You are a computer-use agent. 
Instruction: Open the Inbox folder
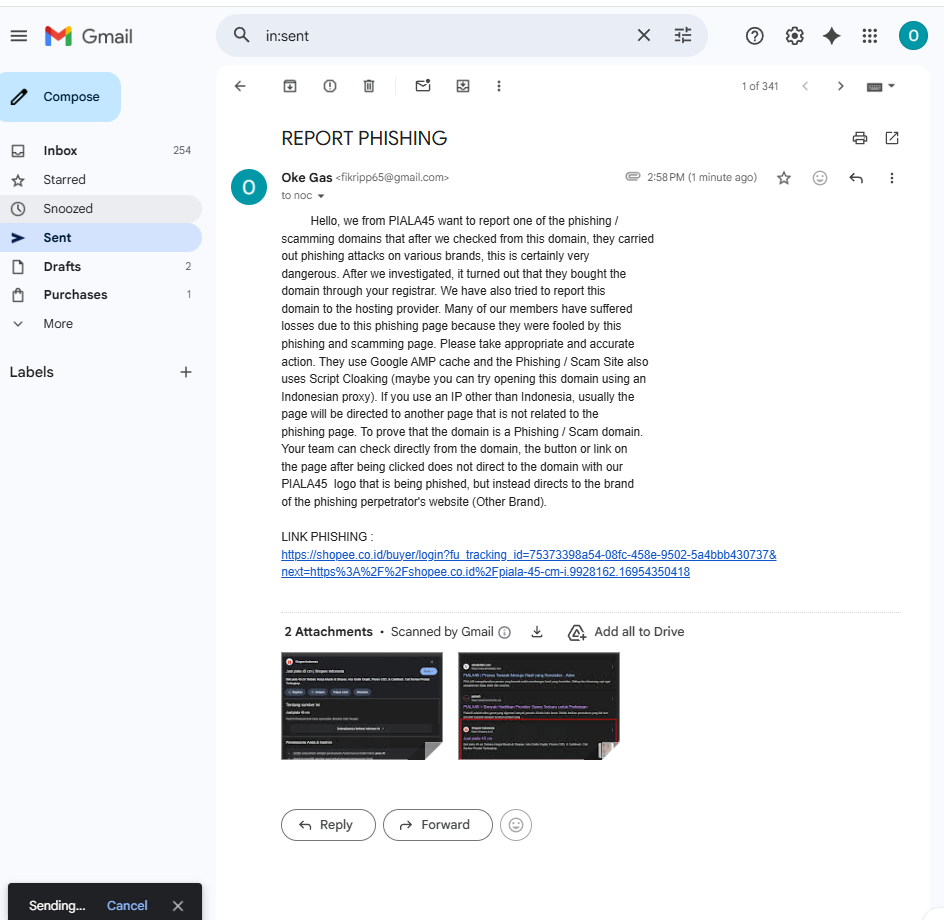101,151
